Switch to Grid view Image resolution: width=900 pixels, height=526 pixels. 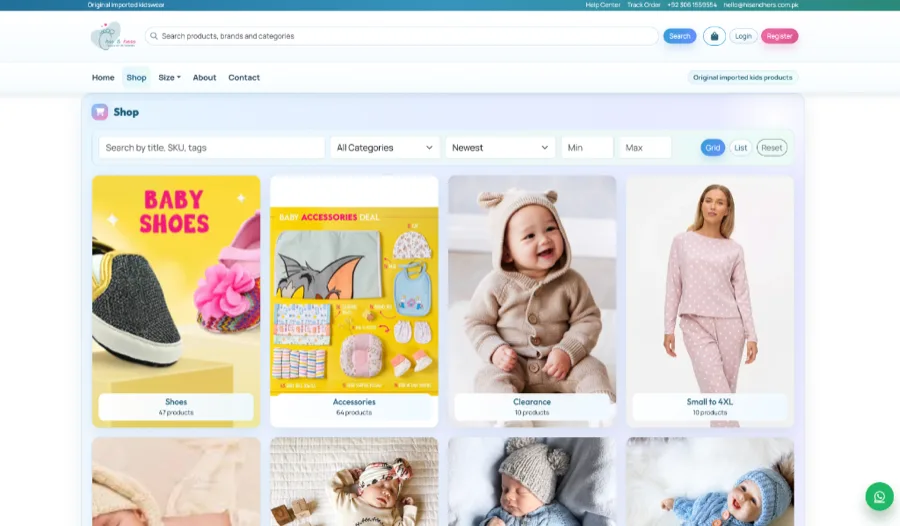pos(712,148)
